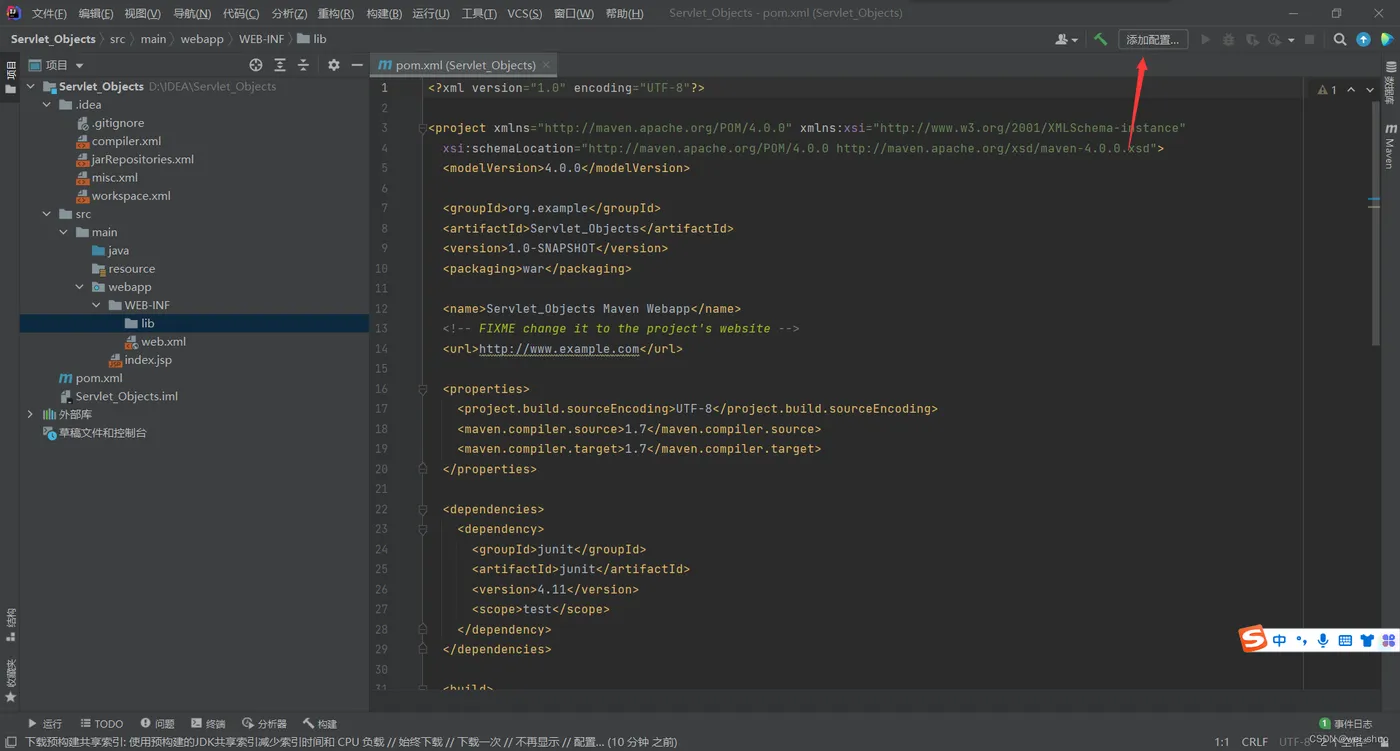Click the IntelliJ IDEA logo in title bar
The image size is (1400, 751).
(13, 13)
